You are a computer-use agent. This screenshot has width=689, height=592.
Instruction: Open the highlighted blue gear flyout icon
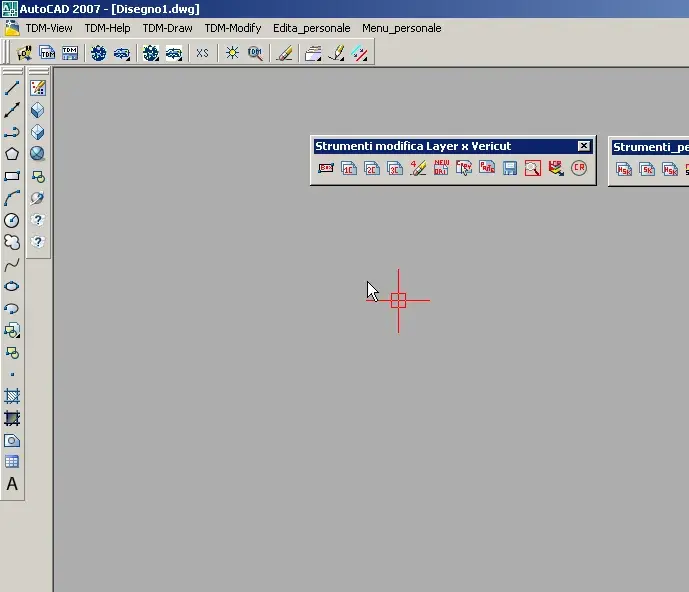click(150, 53)
